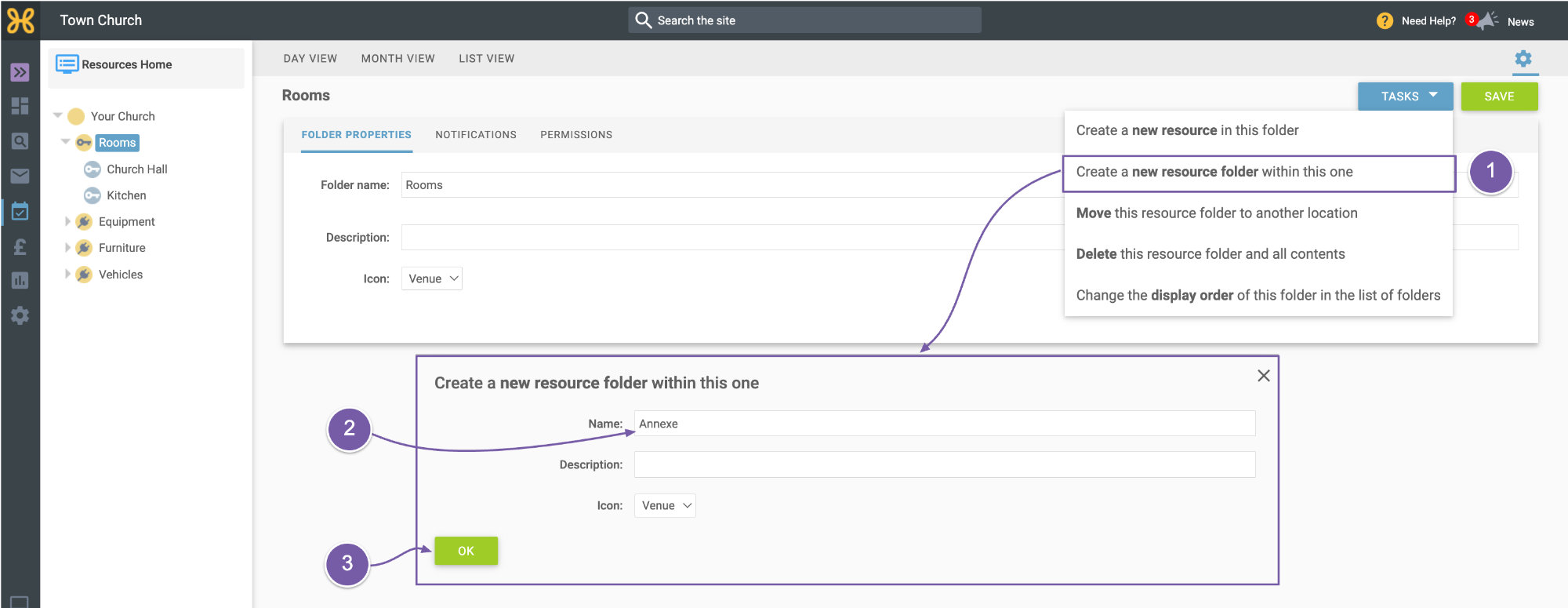Click the green SAVE button
This screenshot has height=608, width=1568.
coord(1499,96)
